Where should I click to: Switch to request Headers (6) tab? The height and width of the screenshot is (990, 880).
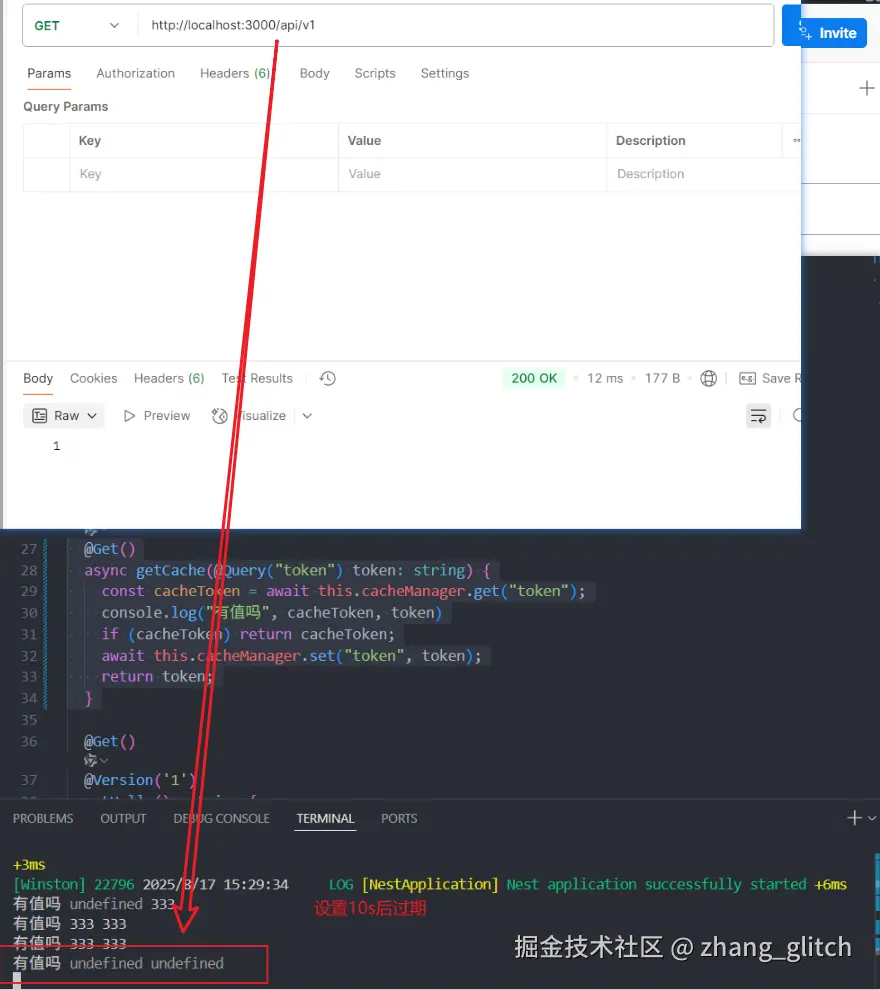pyautogui.click(x=235, y=73)
